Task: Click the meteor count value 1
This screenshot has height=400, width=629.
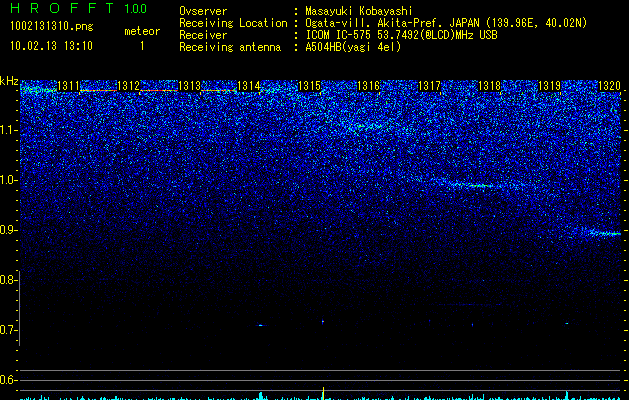Action: [142, 46]
